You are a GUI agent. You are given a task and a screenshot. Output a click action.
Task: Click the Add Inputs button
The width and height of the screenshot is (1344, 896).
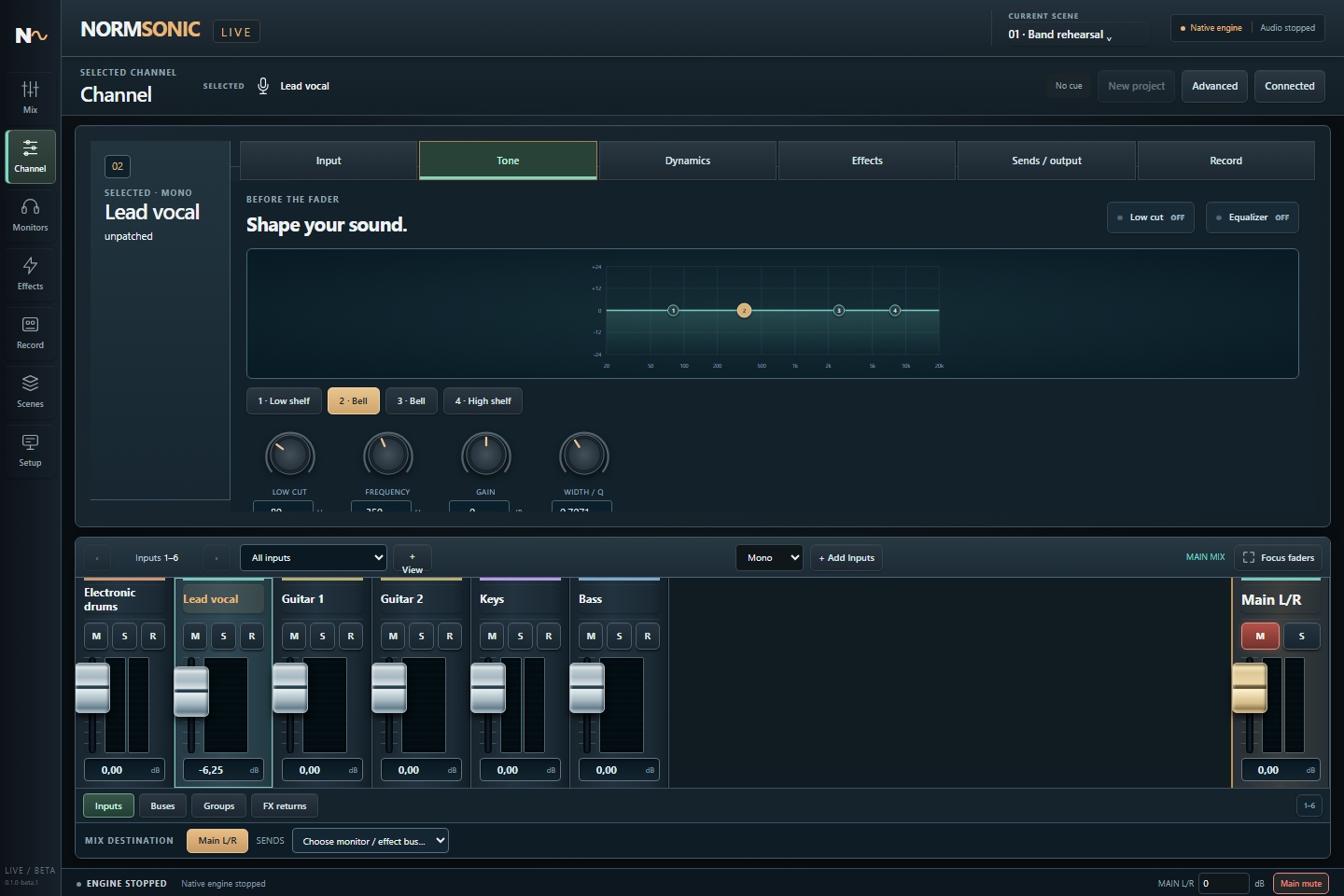click(x=847, y=558)
